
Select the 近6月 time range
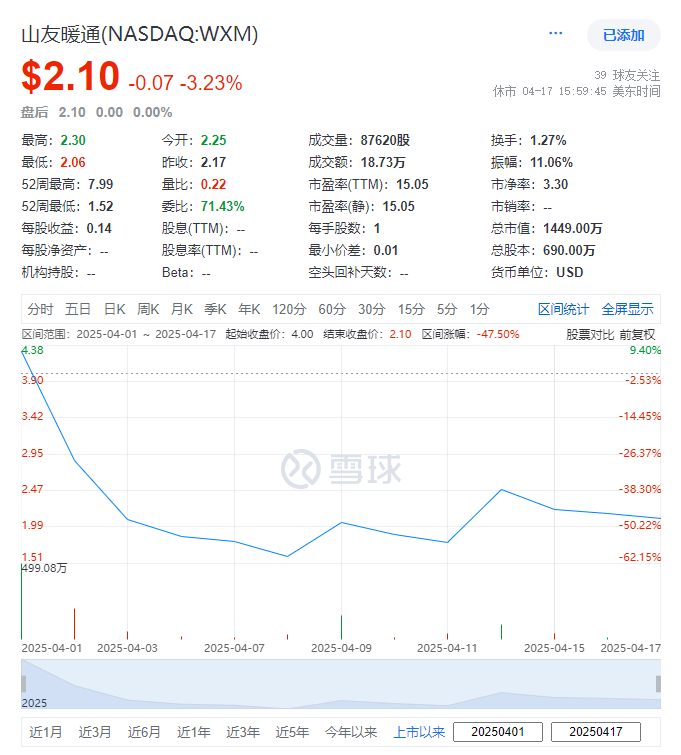[x=144, y=732]
